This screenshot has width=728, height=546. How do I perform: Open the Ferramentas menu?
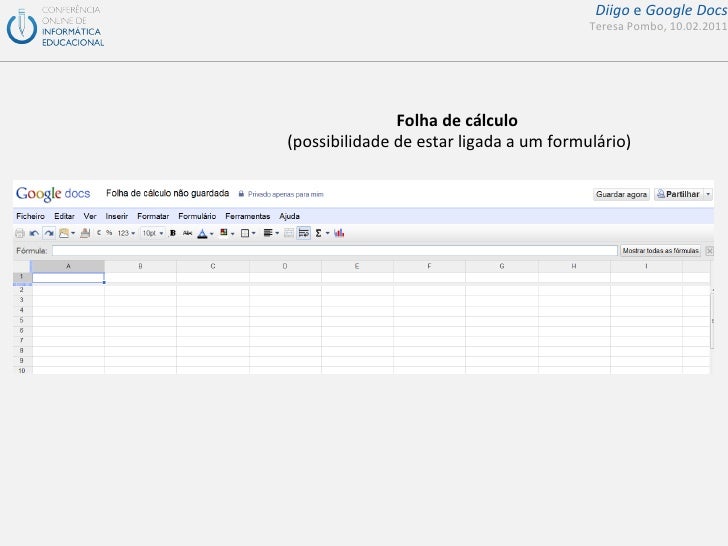(x=247, y=216)
